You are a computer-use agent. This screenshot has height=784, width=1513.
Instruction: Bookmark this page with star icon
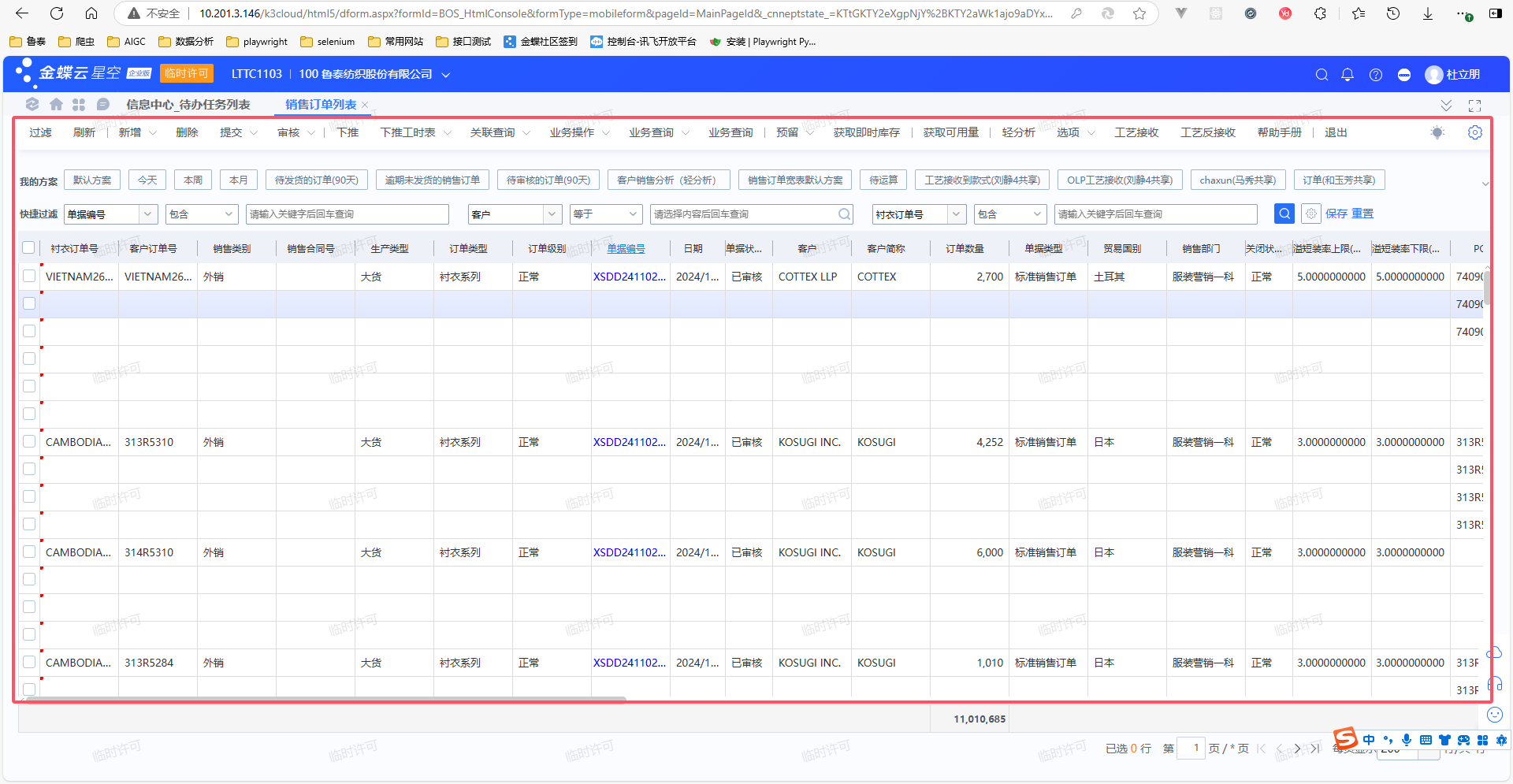1139,13
